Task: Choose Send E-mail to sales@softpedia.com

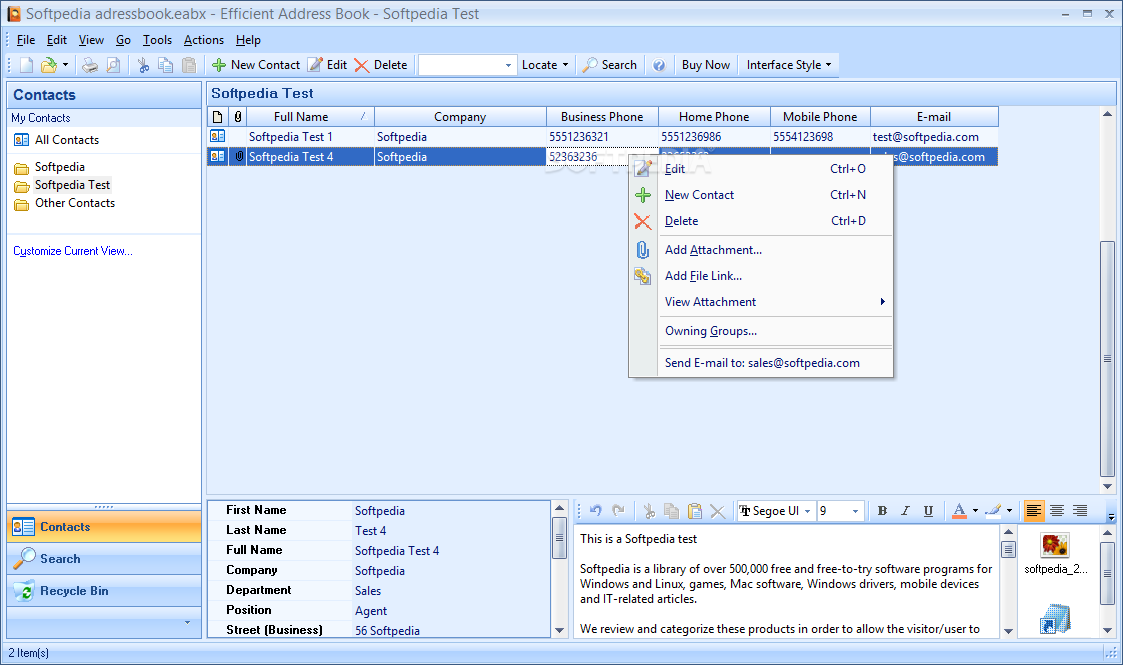Action: click(761, 363)
